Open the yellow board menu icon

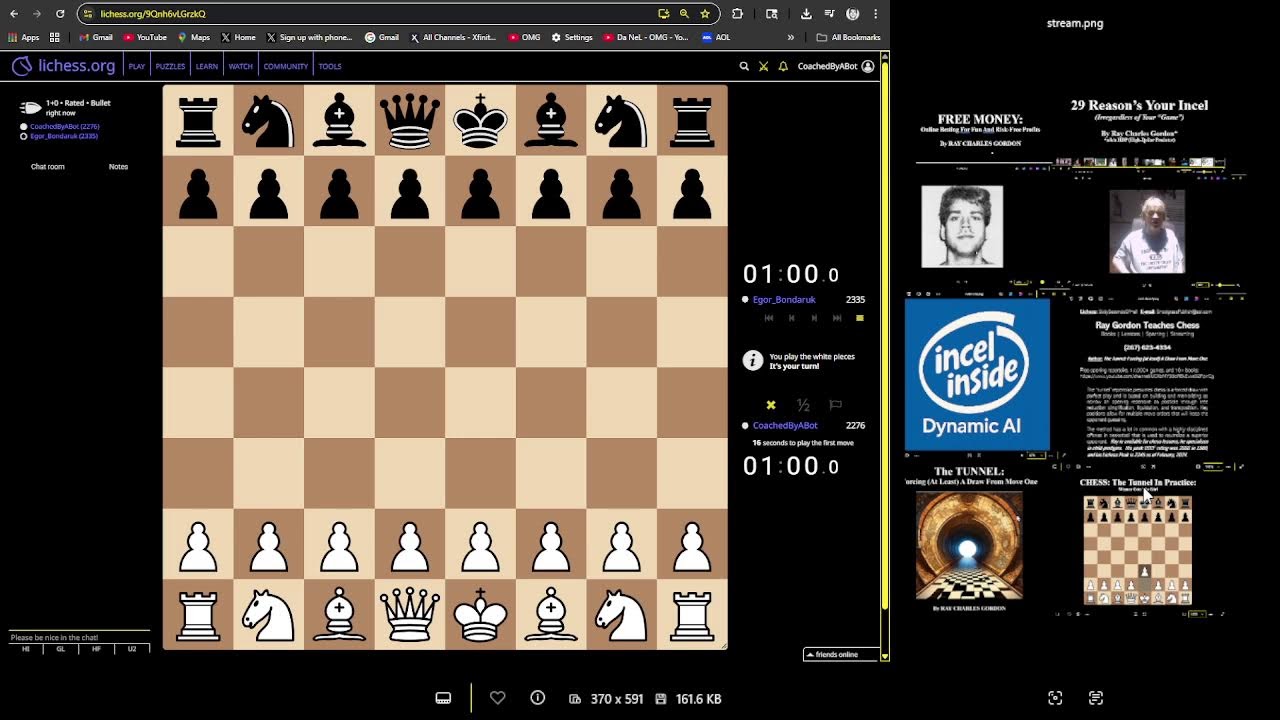click(x=859, y=318)
